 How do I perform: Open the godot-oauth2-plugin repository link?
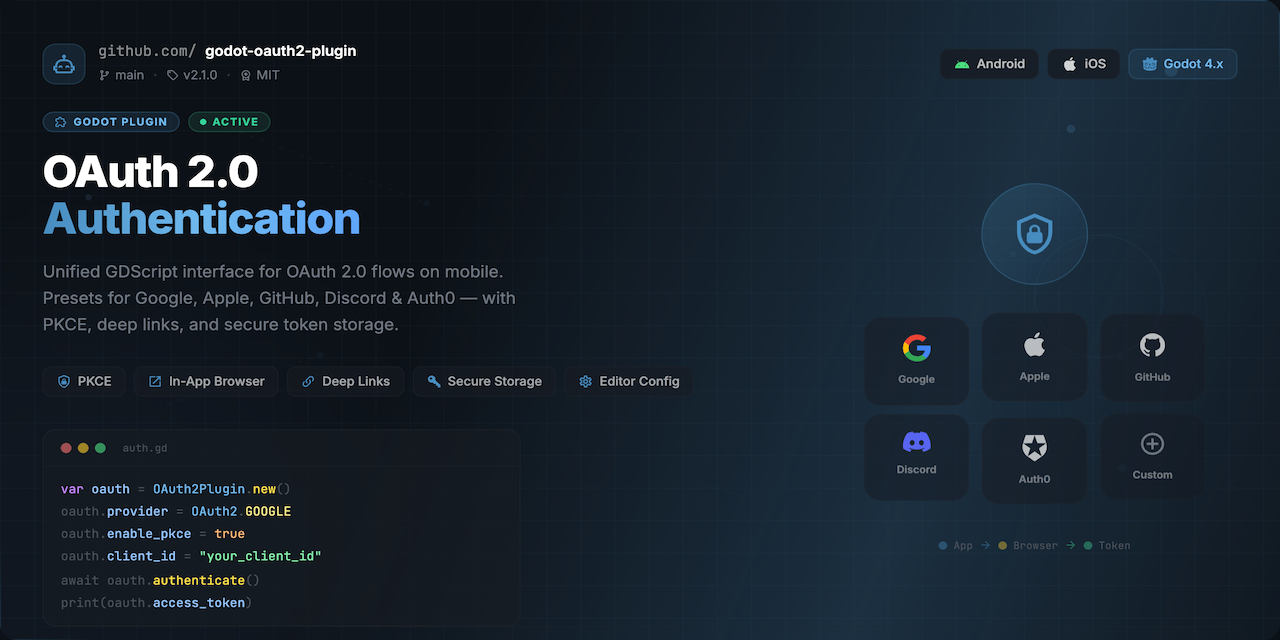pyautogui.click(x=280, y=51)
